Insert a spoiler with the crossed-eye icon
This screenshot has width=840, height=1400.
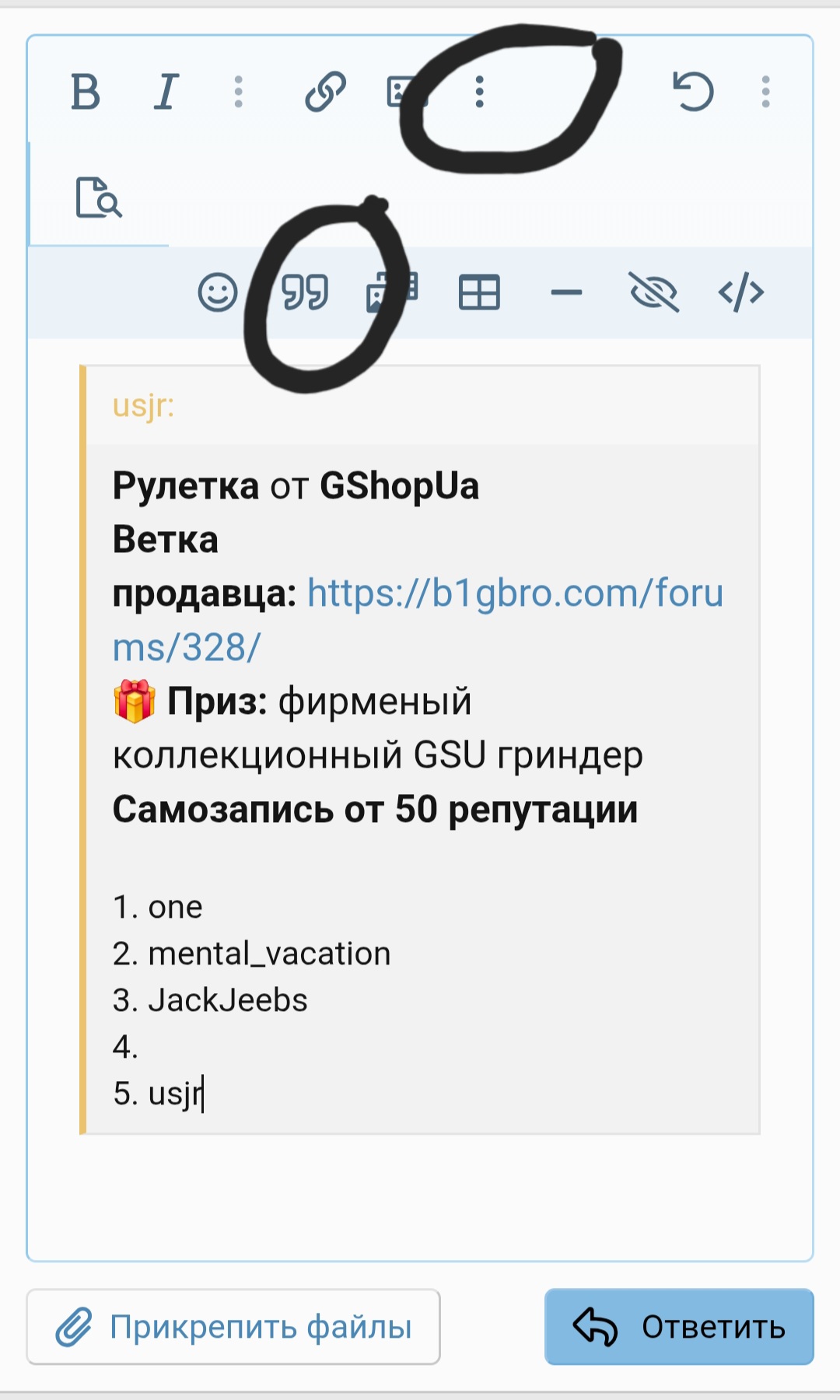[x=653, y=293]
